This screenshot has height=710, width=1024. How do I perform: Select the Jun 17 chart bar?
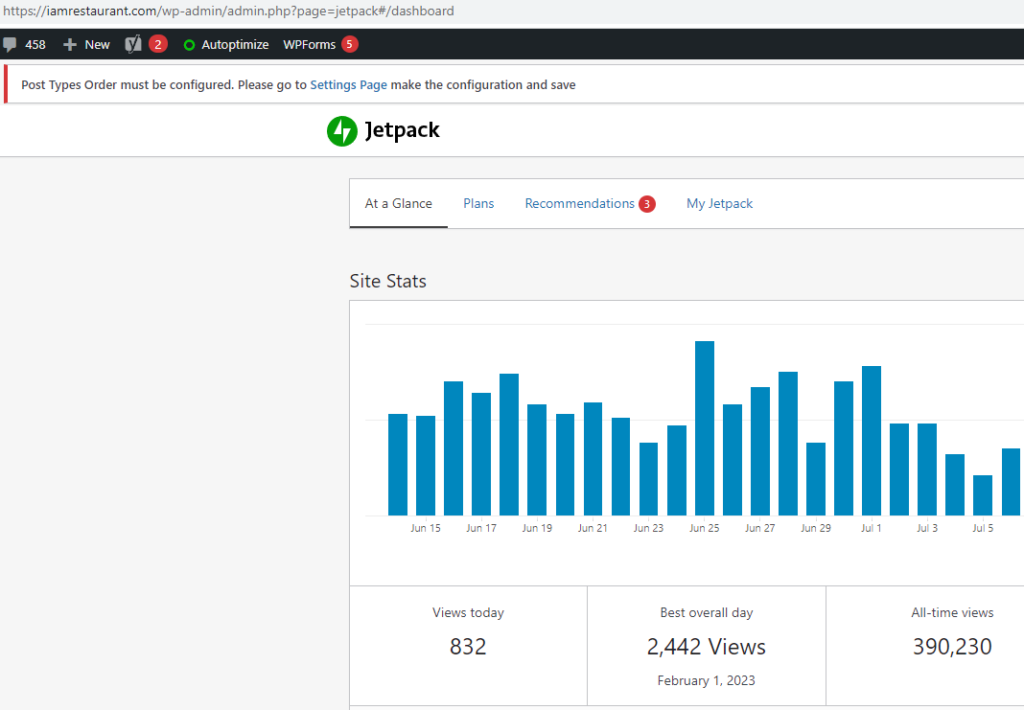481,455
